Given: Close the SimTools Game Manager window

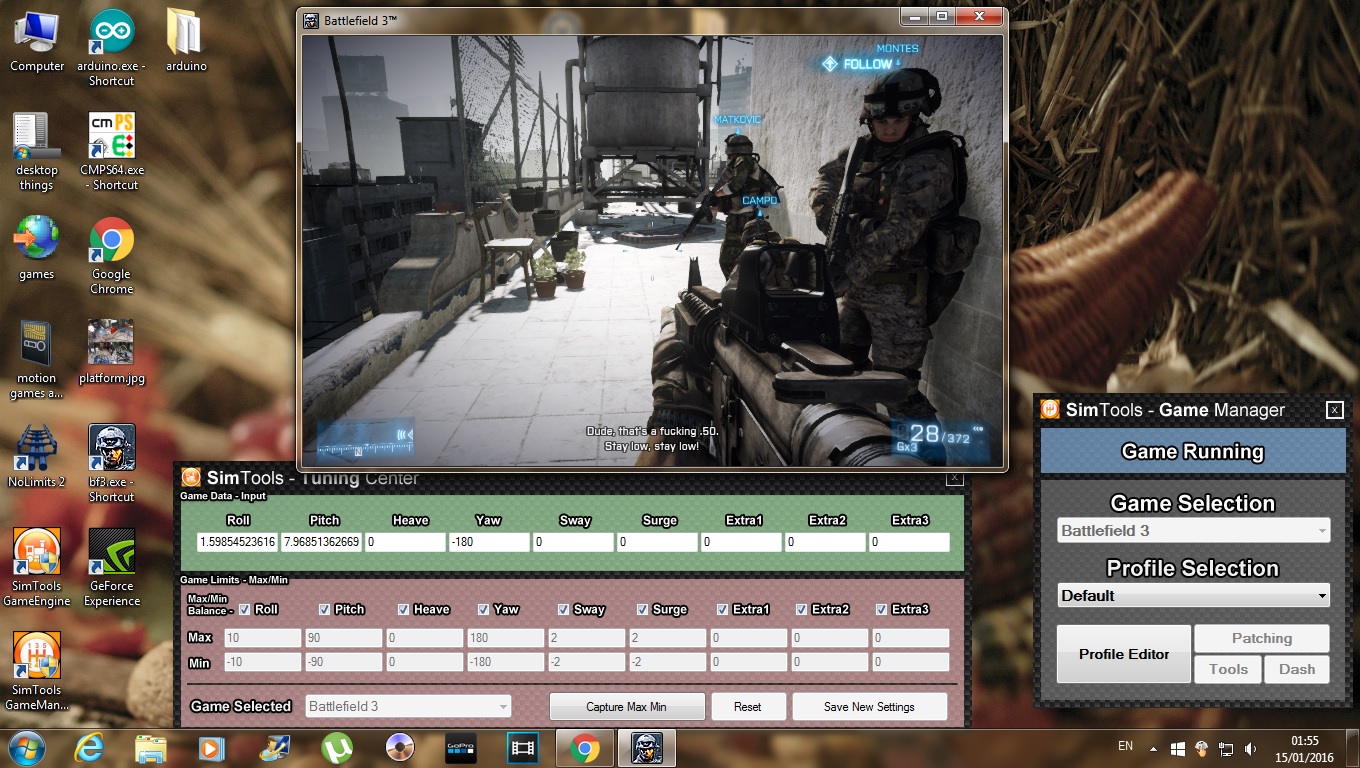Looking at the screenshot, I should tap(1334, 410).
